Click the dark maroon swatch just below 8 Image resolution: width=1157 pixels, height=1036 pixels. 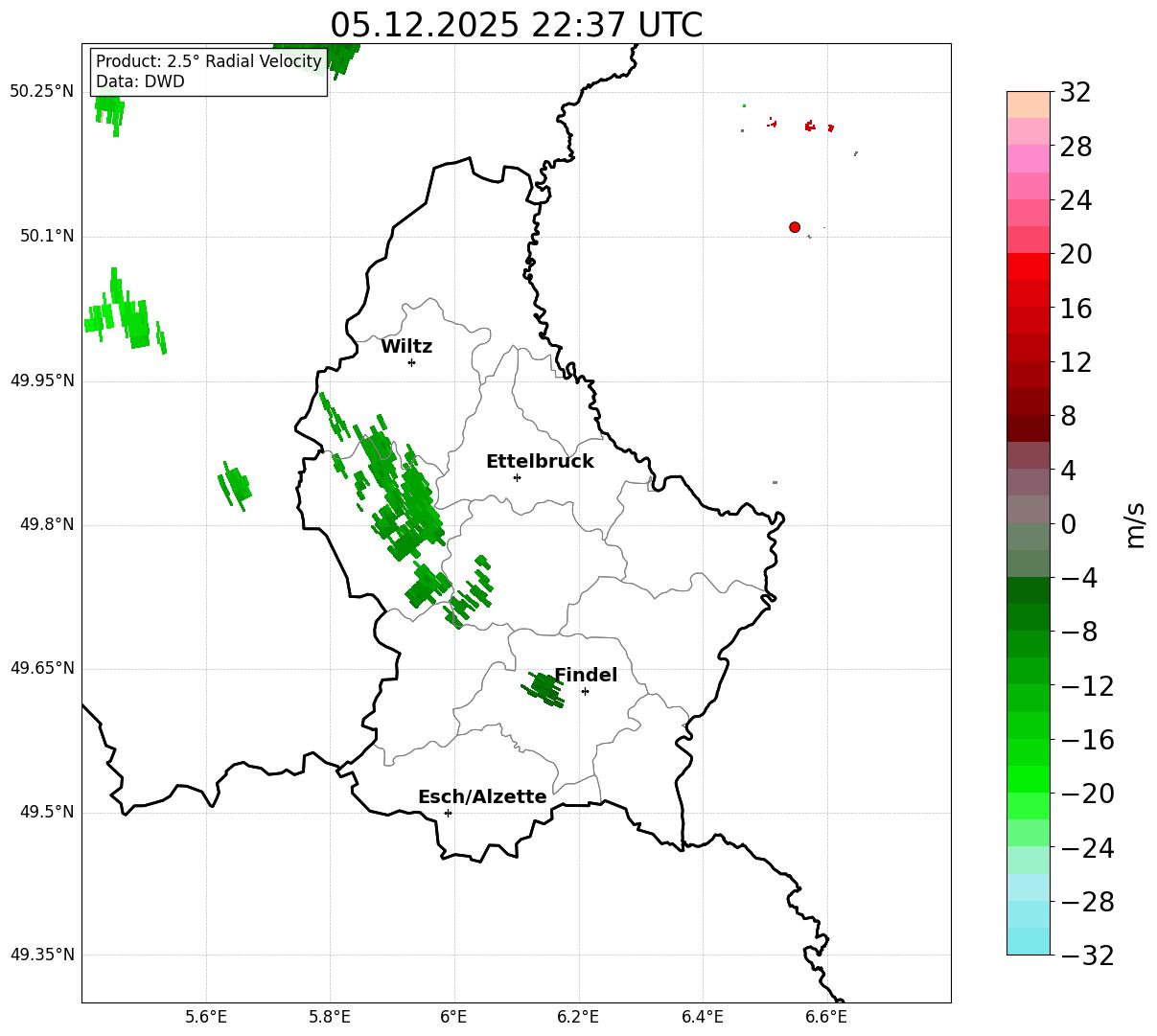1029,428
